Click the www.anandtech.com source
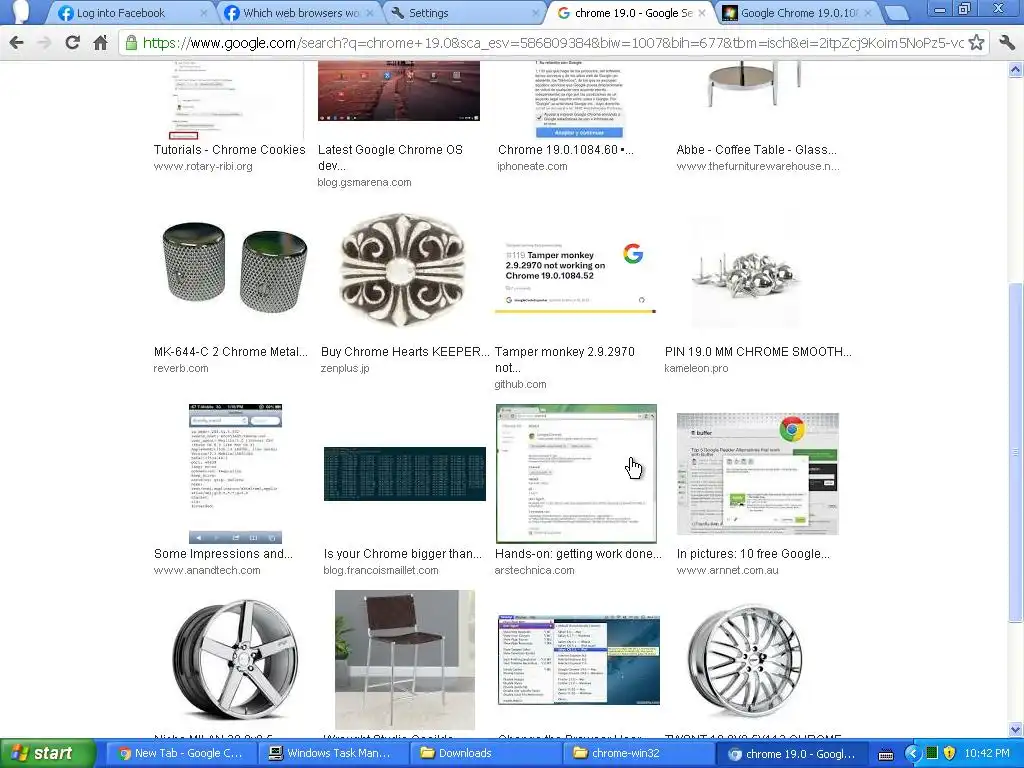The width and height of the screenshot is (1024, 768). pyautogui.click(x=207, y=570)
